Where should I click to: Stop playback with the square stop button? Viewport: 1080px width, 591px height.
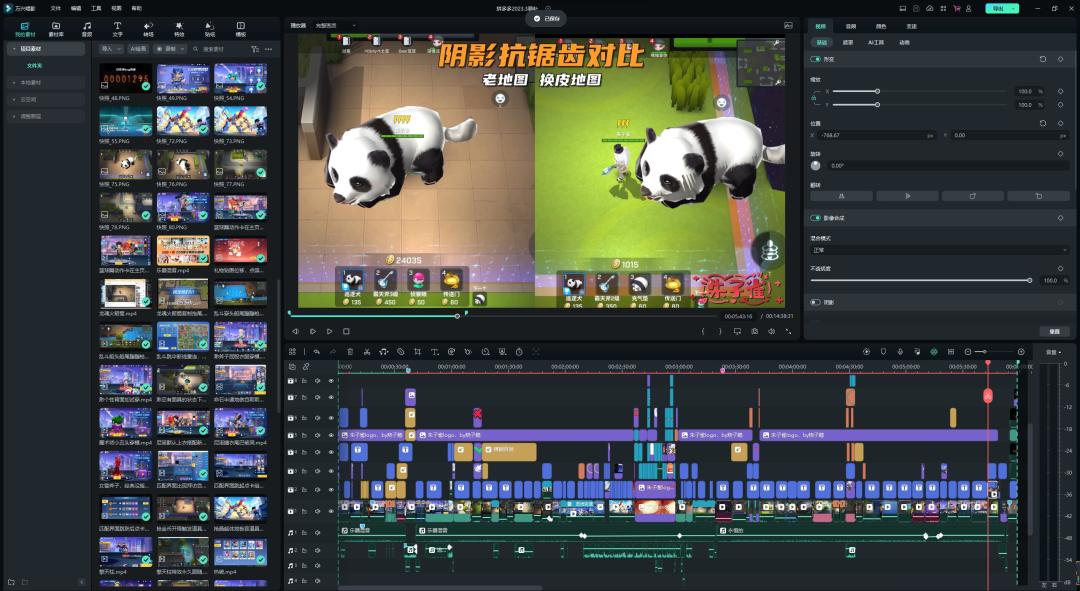(346, 331)
